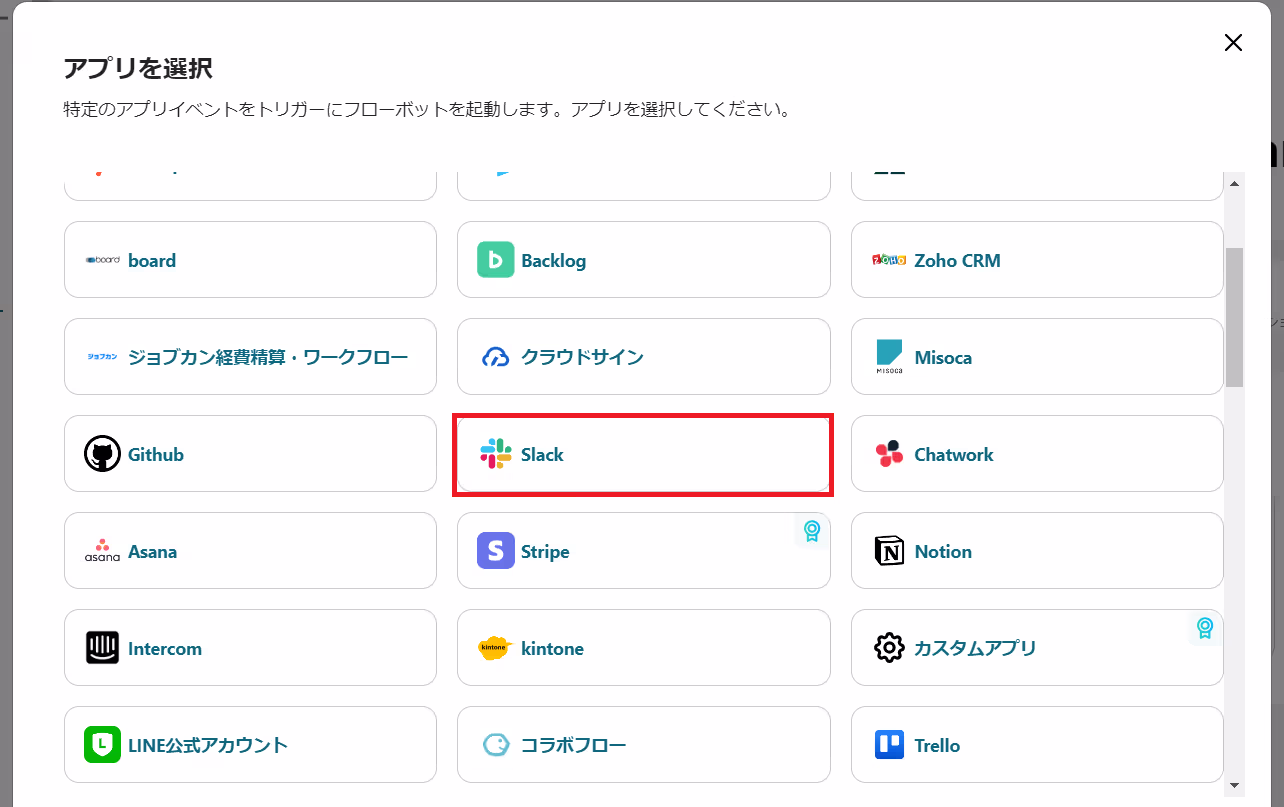Click the Chatwork flower logo icon
This screenshot has height=807, width=1284.
(x=889, y=454)
